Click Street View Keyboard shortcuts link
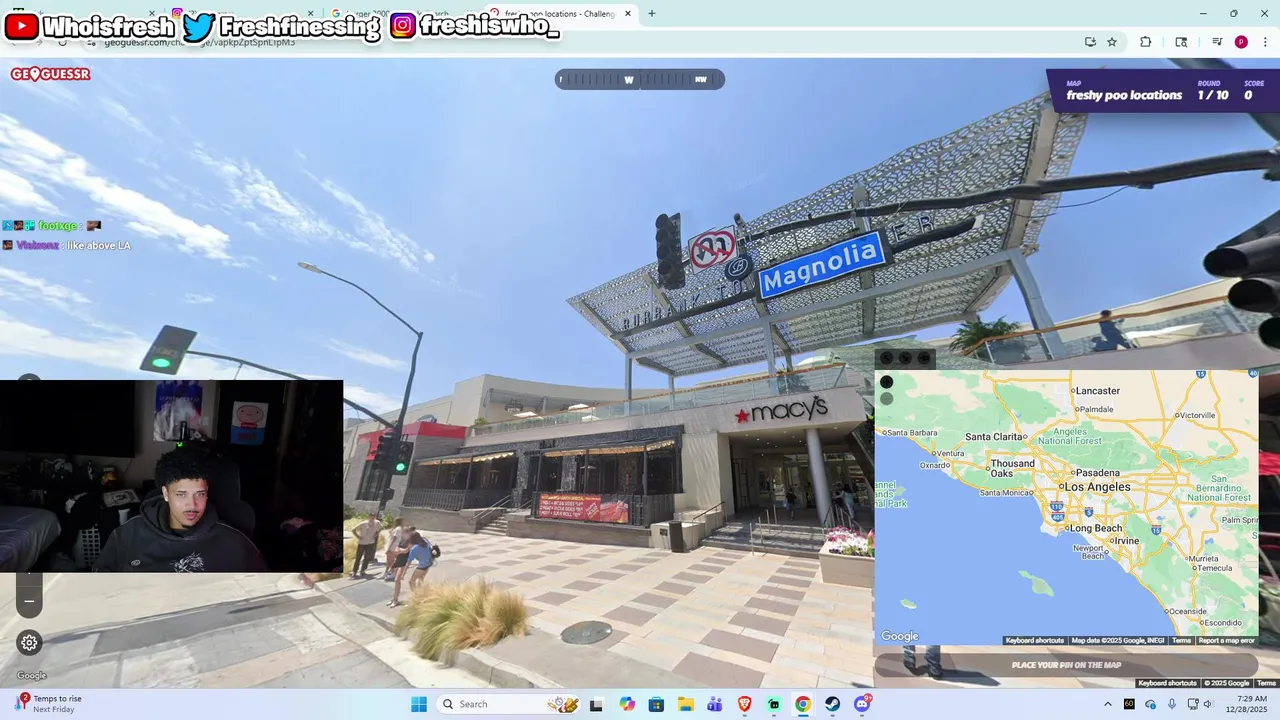1280x720 pixels. click(x=1167, y=683)
